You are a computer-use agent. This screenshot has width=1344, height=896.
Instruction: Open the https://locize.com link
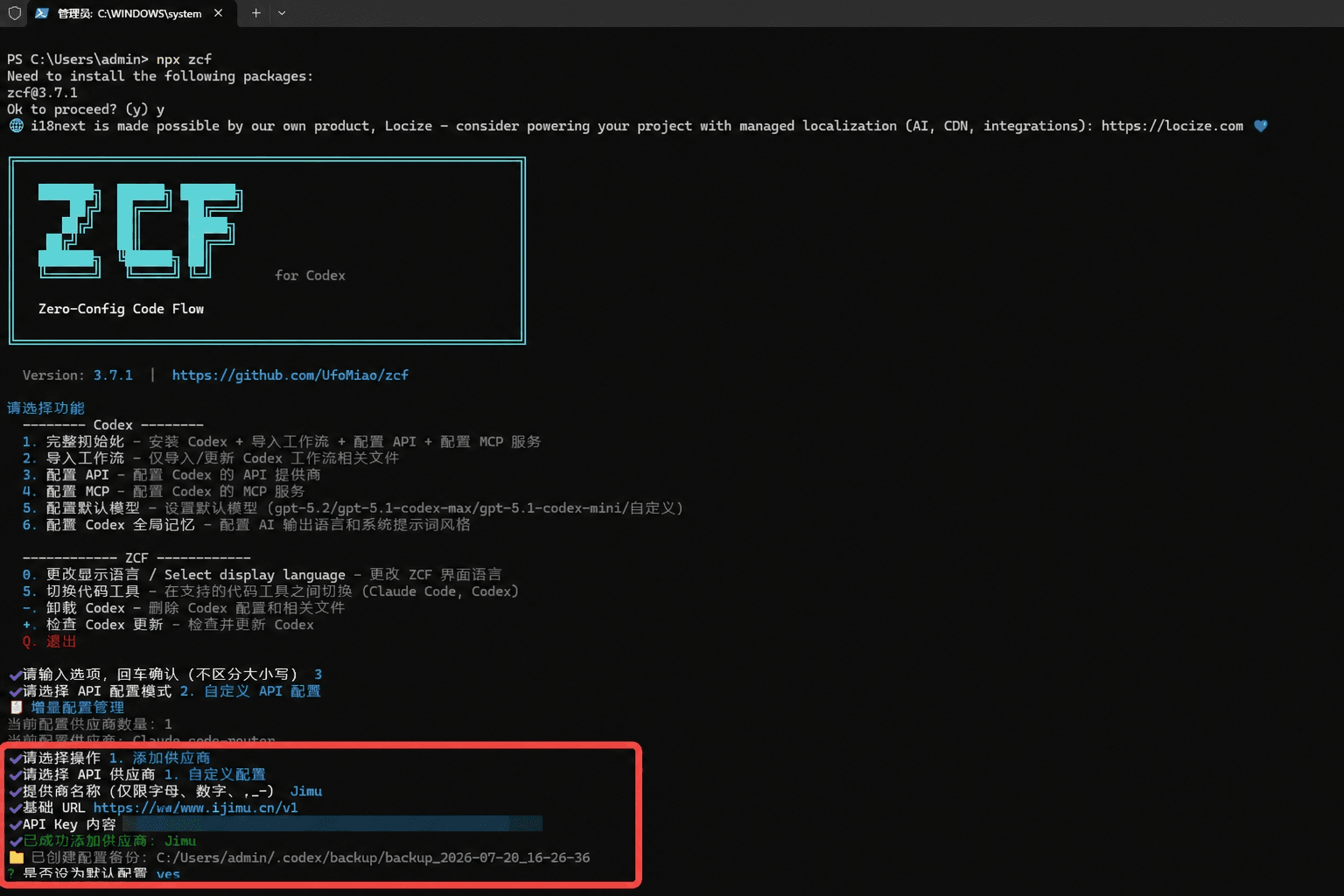[x=1172, y=126]
